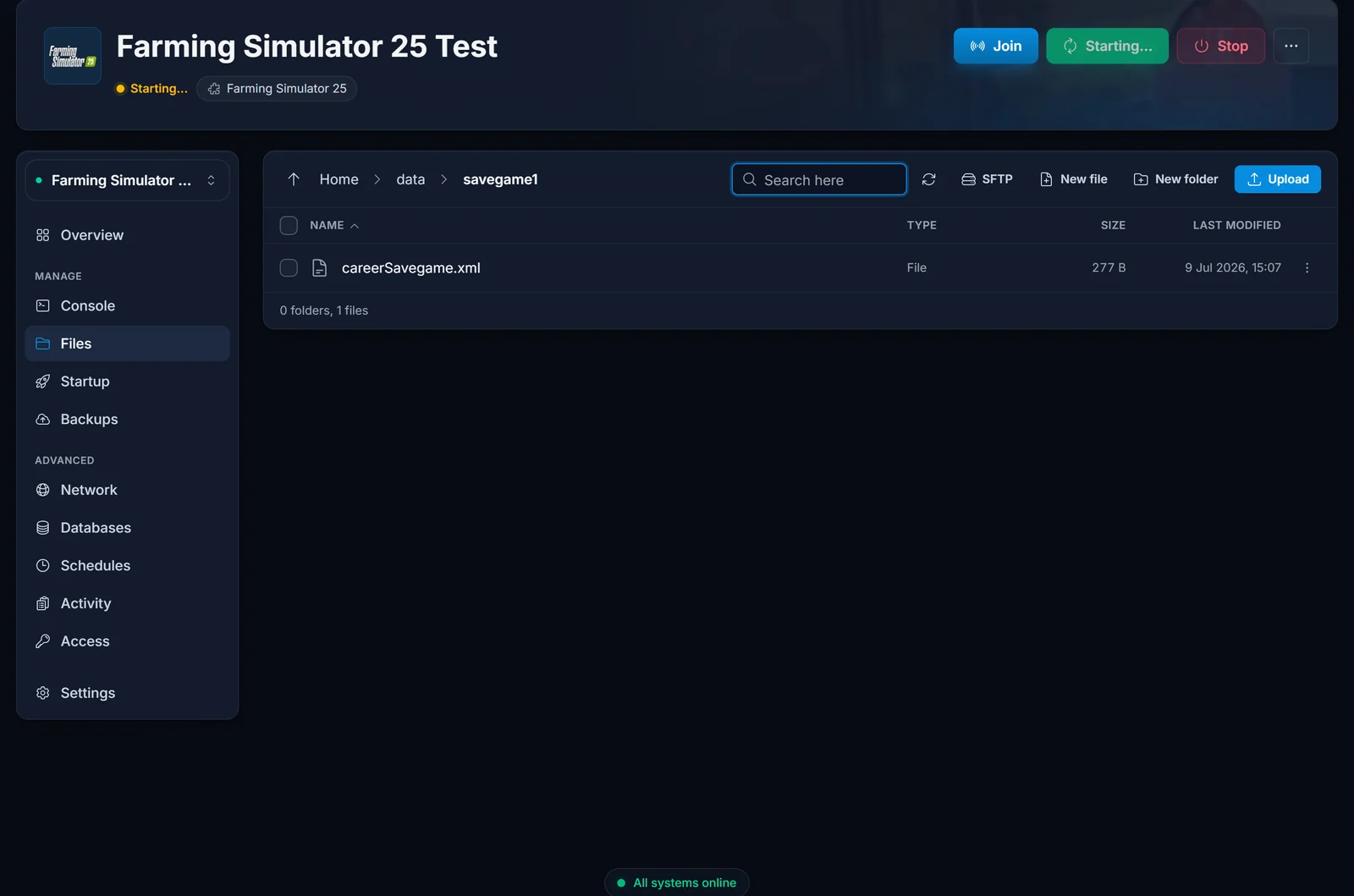Open the Console page
Viewport: 1354px width, 896px height.
pos(127,305)
